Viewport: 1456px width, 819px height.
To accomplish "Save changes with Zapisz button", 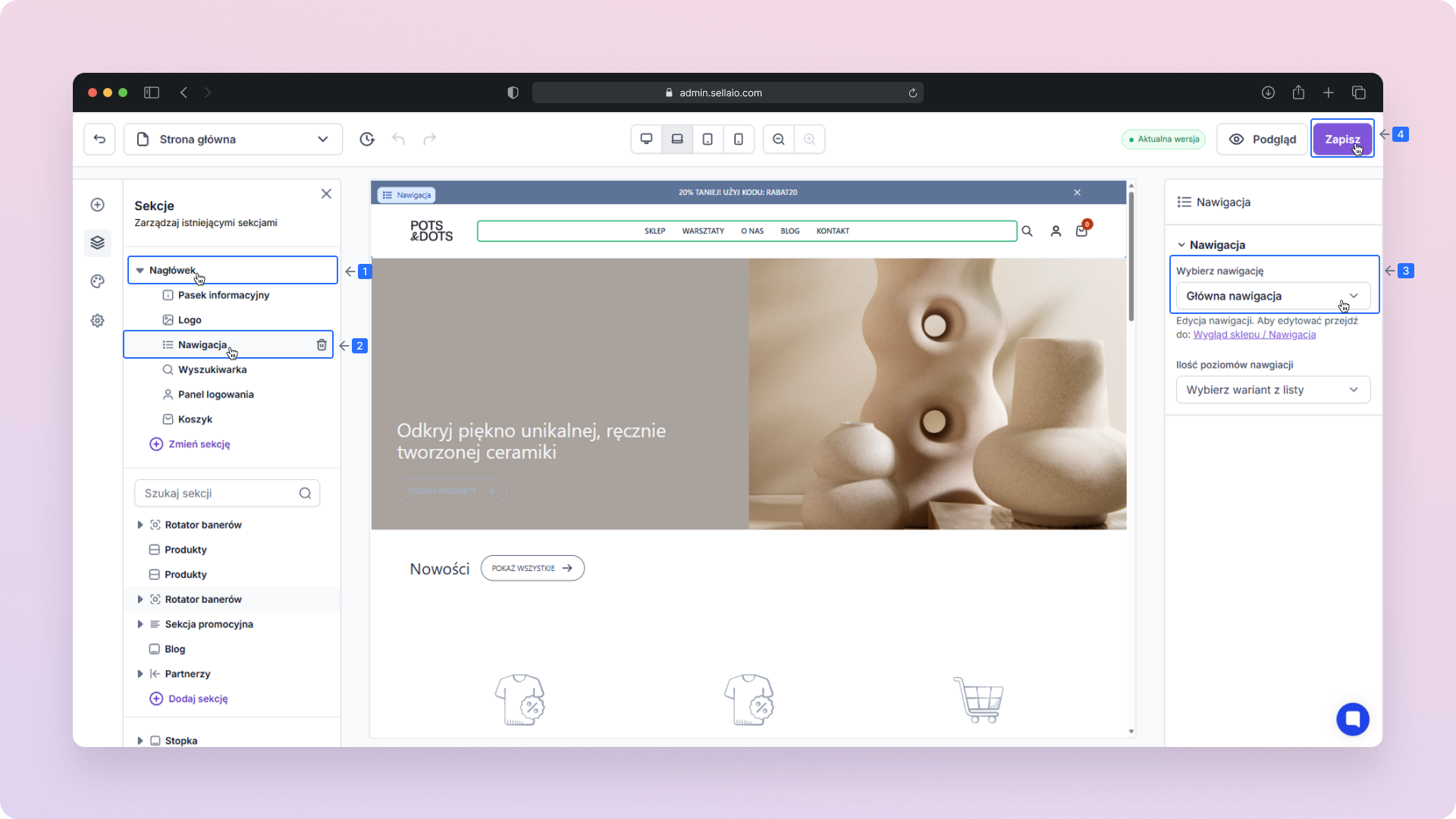I will pyautogui.click(x=1342, y=139).
